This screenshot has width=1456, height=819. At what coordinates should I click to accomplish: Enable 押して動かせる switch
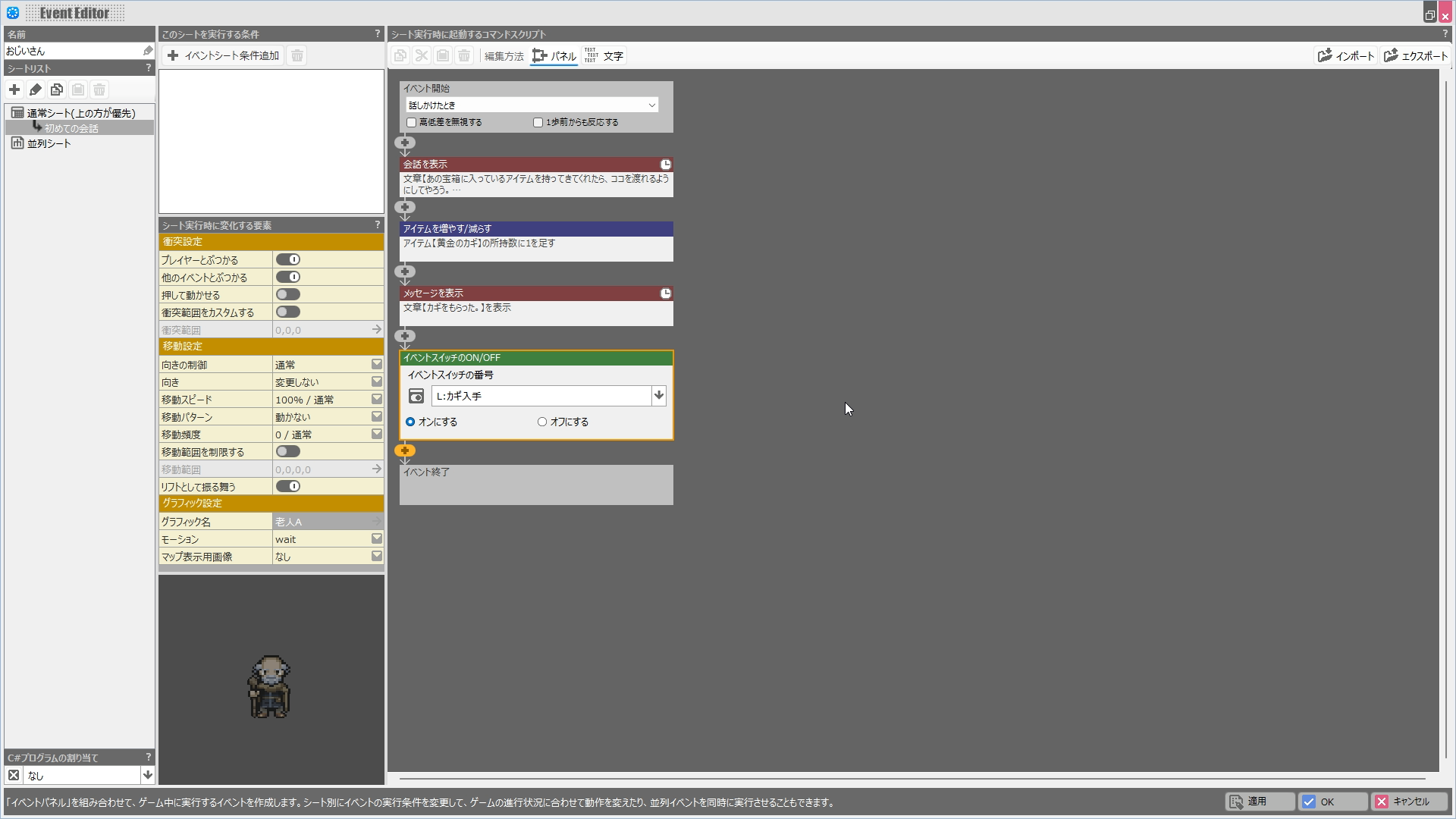288,294
